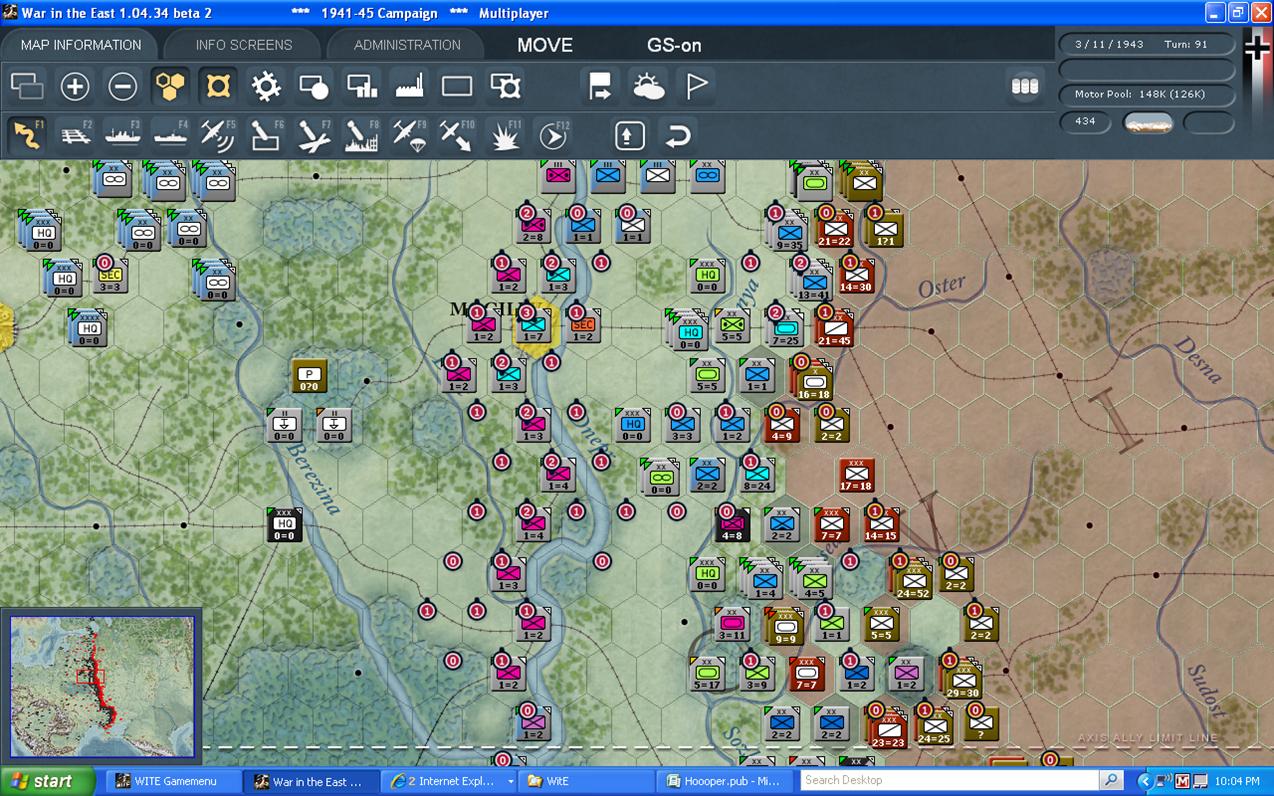The height and width of the screenshot is (796, 1274).
Task: Toggle the factory icon in the toolbar
Action: pyautogui.click(x=410, y=87)
